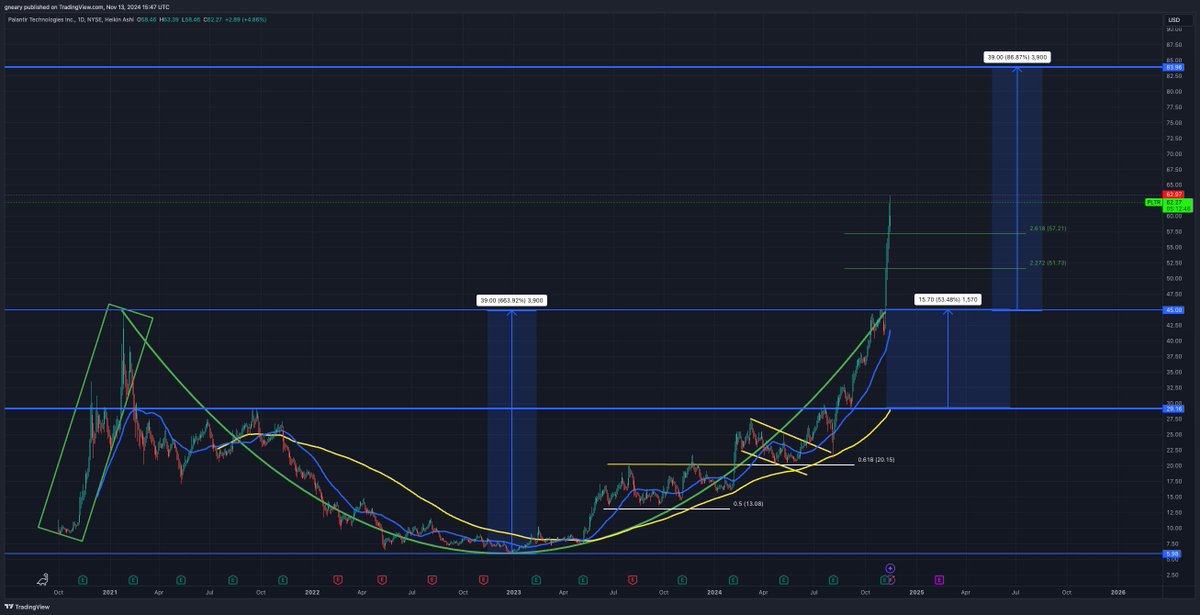Screen dimensions: 1200x615
Task: Select the 83.96 price line label
Action: [x=1174, y=67]
